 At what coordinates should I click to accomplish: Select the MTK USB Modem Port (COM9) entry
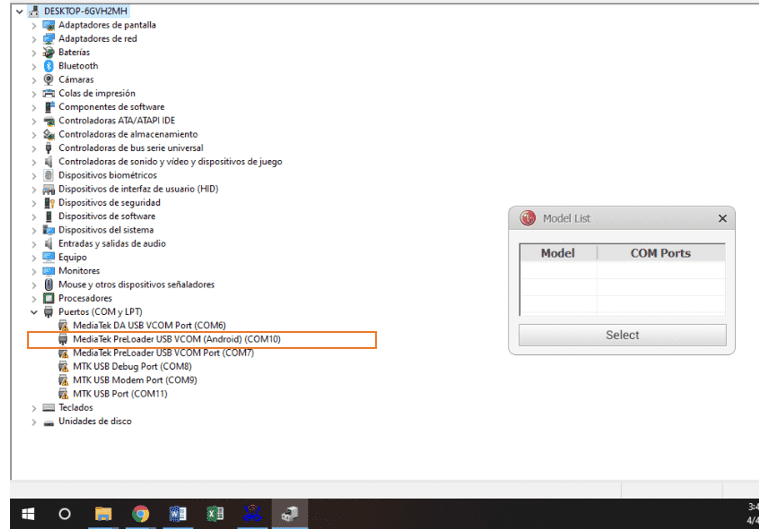tap(135, 380)
